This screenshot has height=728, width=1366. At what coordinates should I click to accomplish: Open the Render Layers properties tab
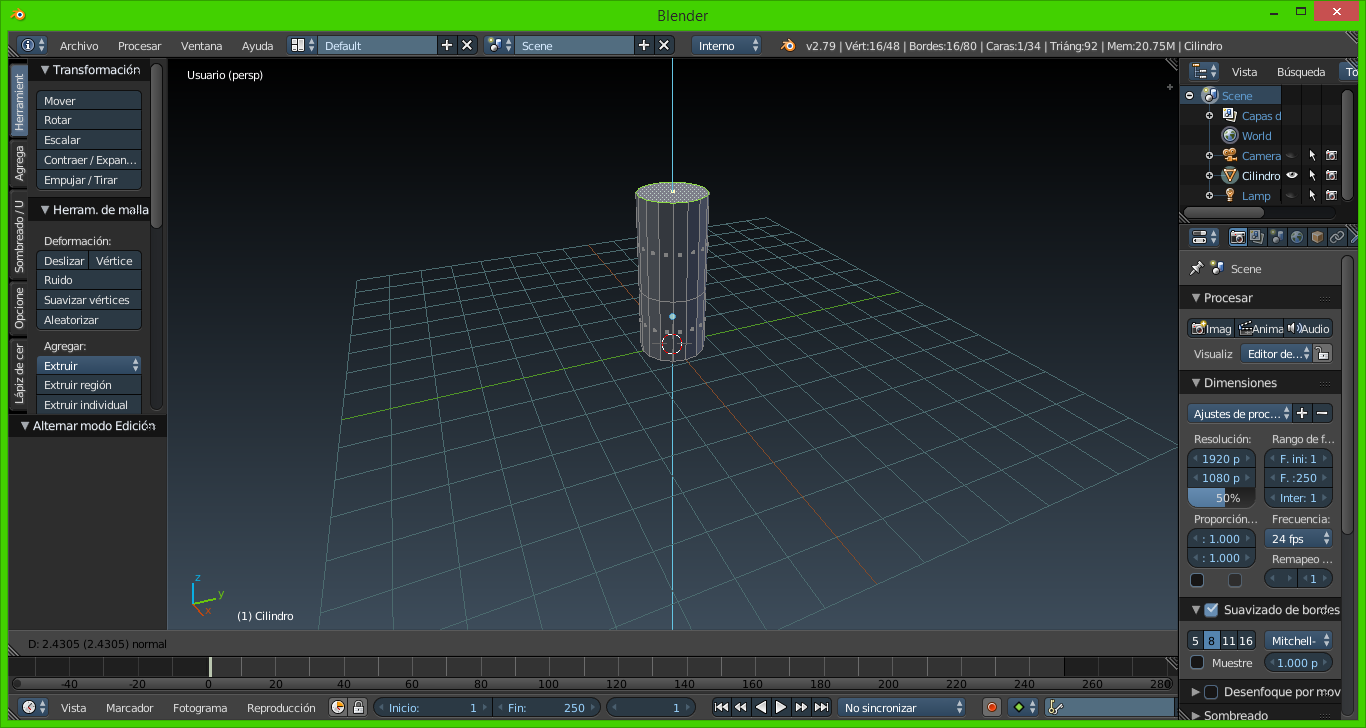click(1257, 237)
